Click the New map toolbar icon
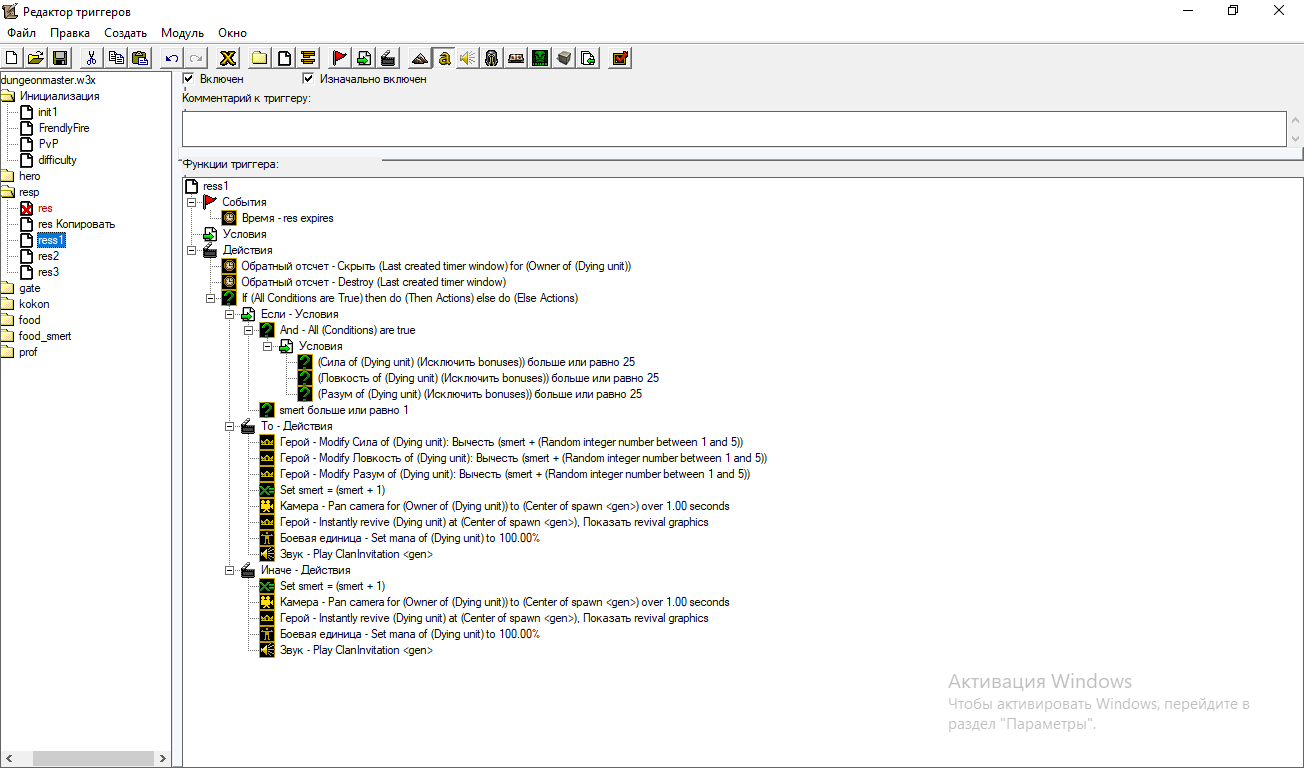 (12, 58)
